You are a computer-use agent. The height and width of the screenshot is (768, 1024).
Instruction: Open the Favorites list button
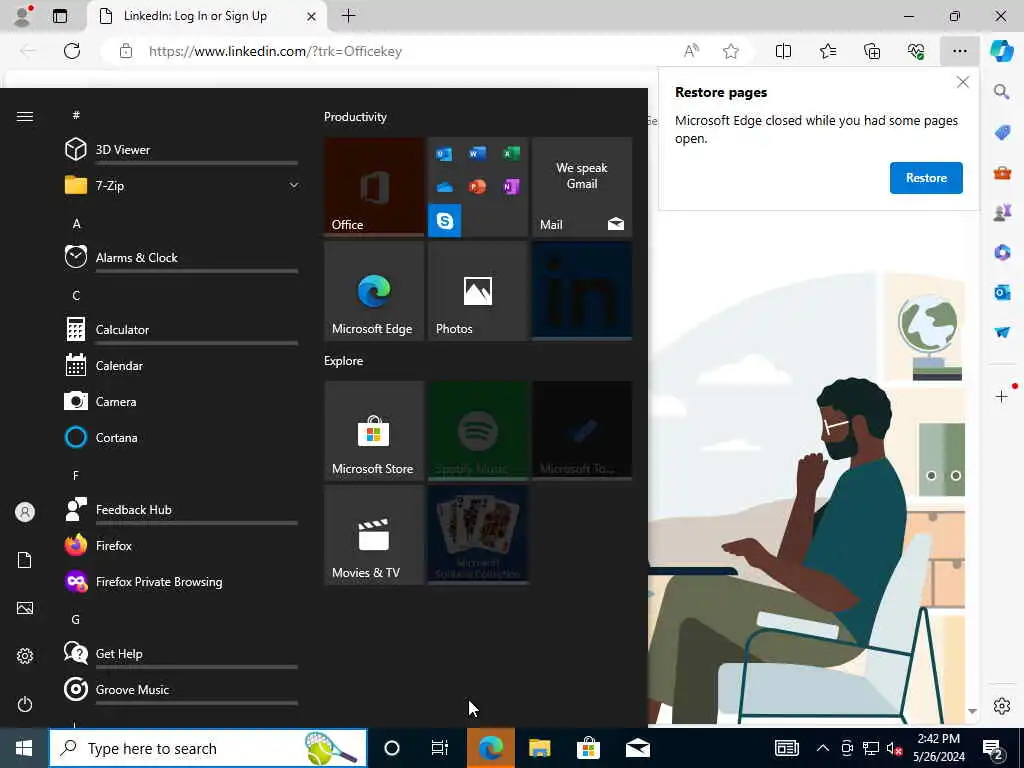point(828,51)
